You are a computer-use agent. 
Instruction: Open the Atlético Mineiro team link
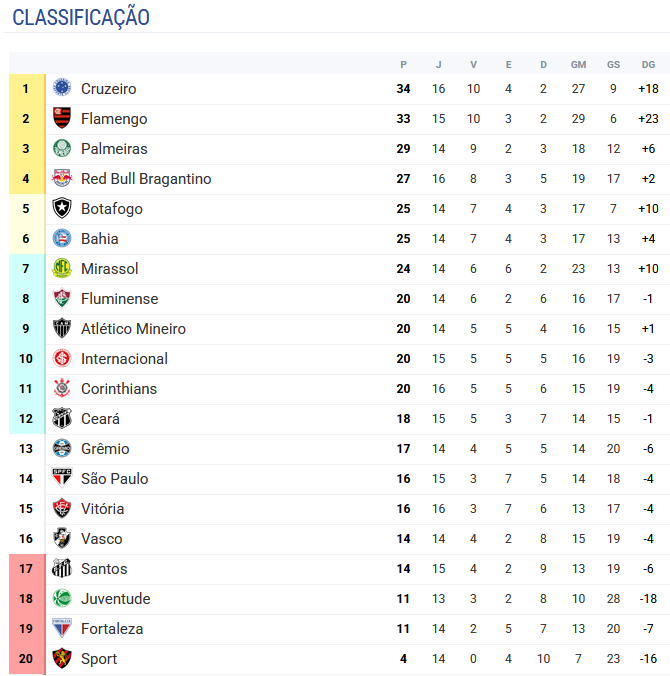[133, 329]
